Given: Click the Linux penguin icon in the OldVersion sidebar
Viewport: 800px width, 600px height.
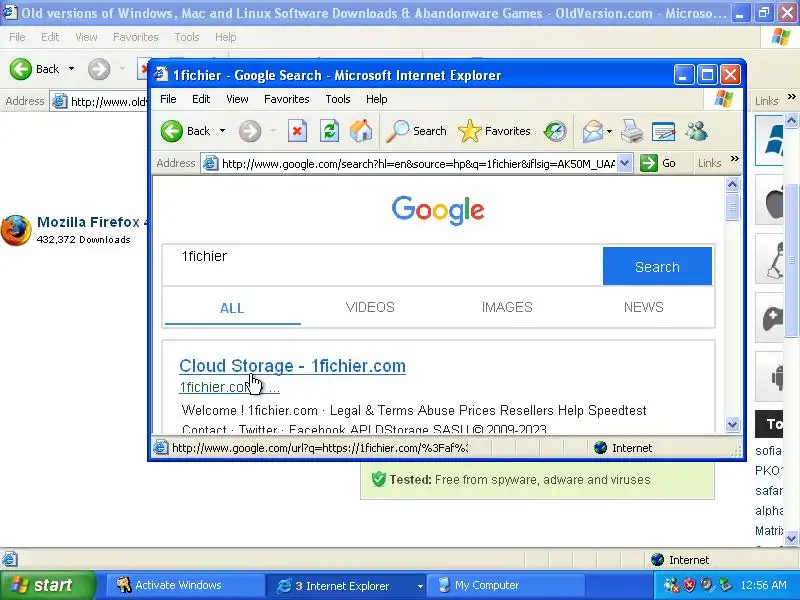Looking at the screenshot, I should tap(771, 259).
